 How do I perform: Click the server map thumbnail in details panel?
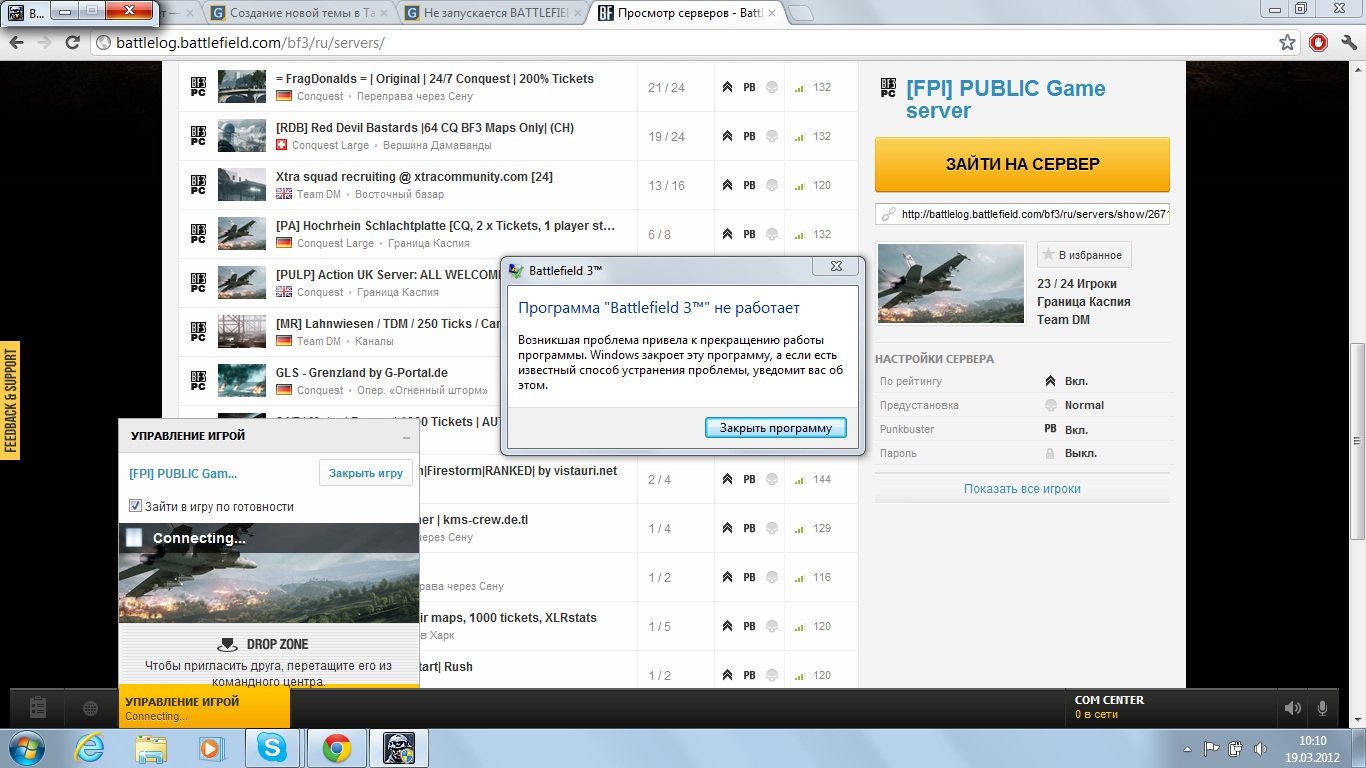coord(951,284)
